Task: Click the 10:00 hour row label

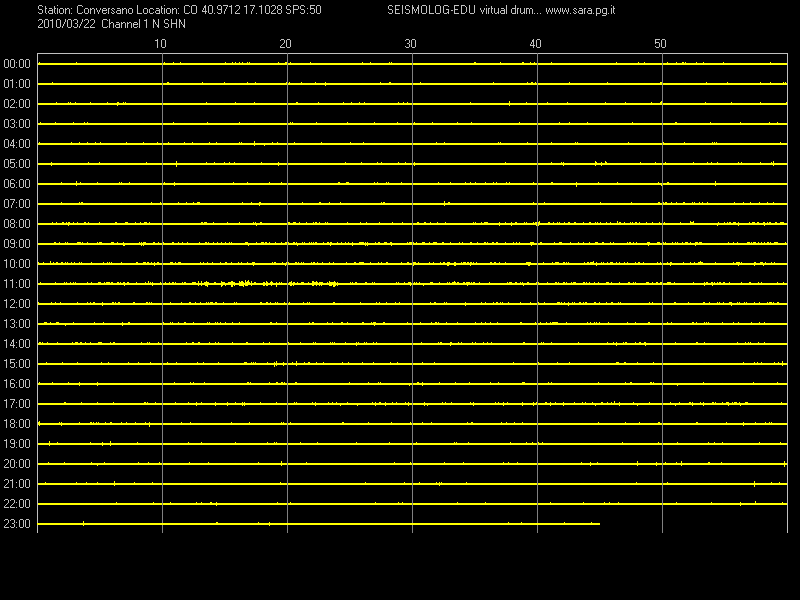Action: coord(17,264)
